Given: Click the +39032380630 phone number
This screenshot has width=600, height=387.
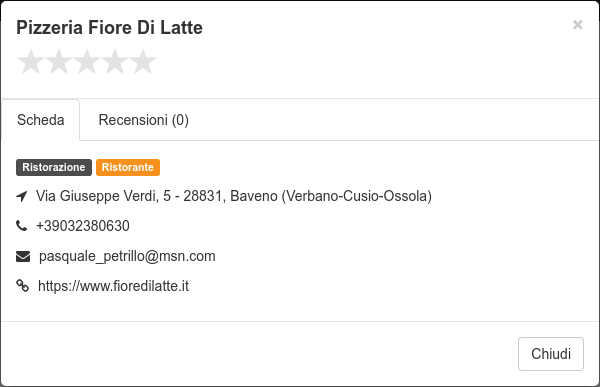Looking at the screenshot, I should [x=83, y=226].
